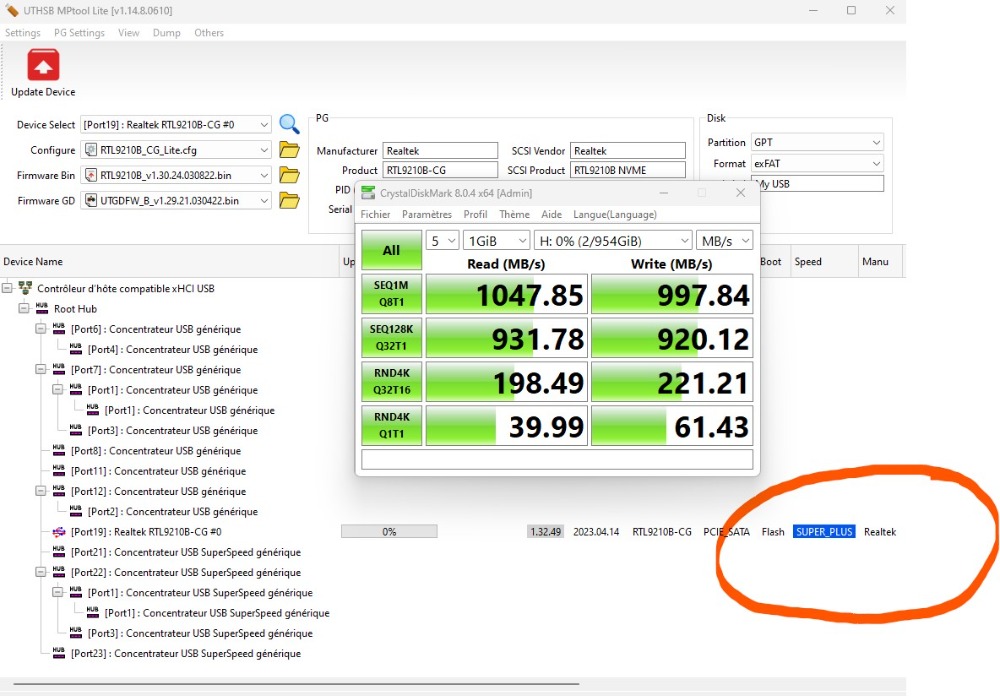Viewport: 1000px width, 696px height.
Task: Browse folder icon for Firmware Bin
Action: pos(289,175)
